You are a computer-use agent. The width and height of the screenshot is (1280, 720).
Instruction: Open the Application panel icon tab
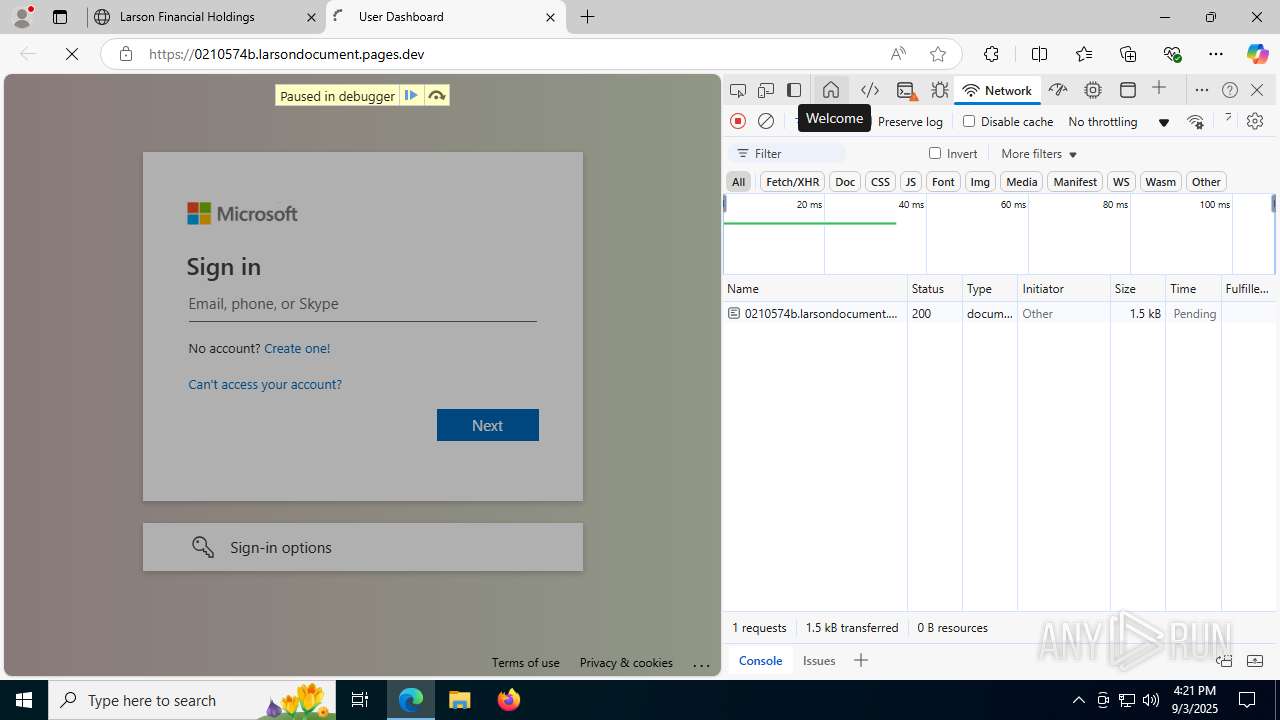click(1128, 90)
